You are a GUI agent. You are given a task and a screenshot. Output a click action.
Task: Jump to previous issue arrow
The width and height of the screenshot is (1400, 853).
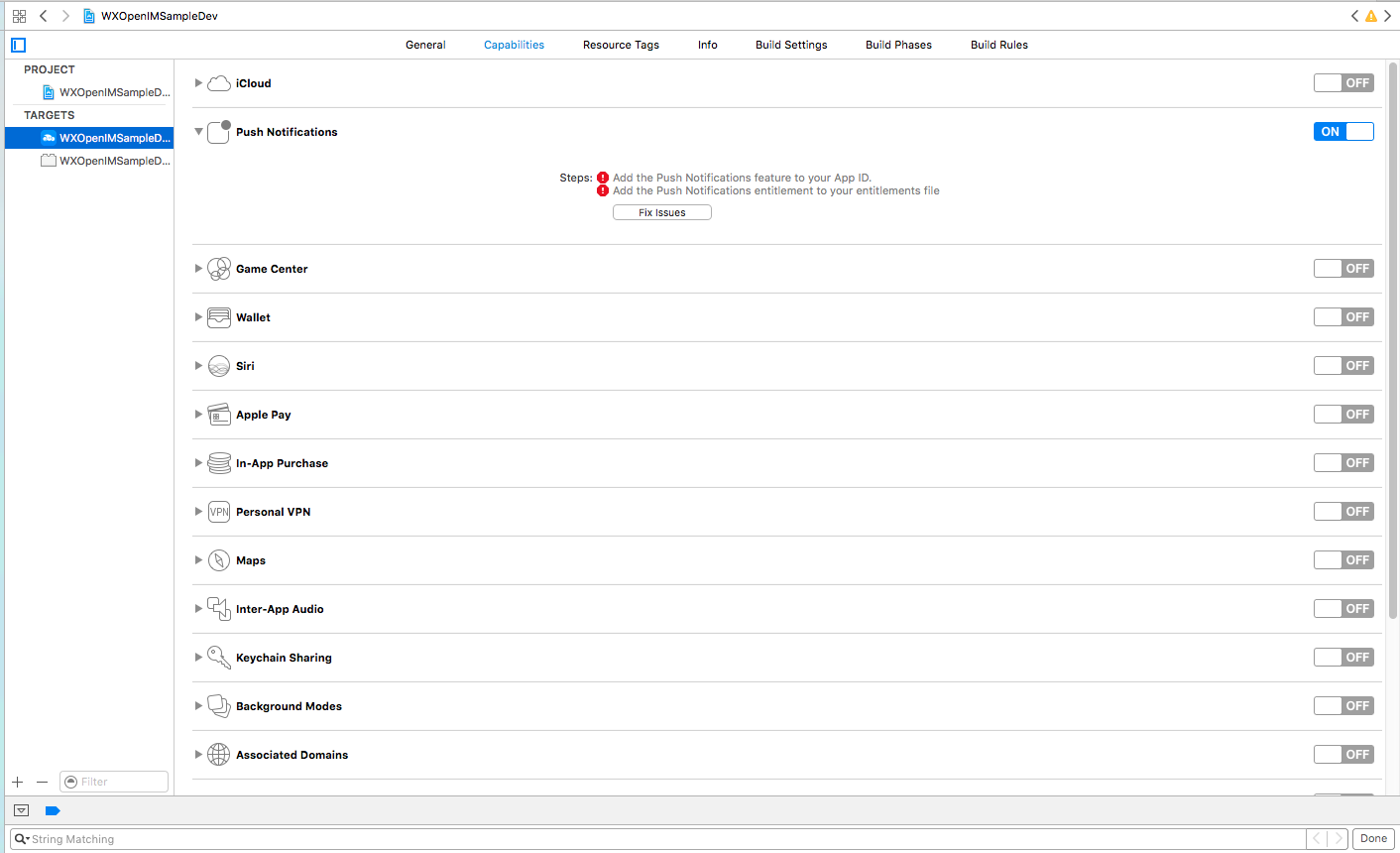[1355, 16]
